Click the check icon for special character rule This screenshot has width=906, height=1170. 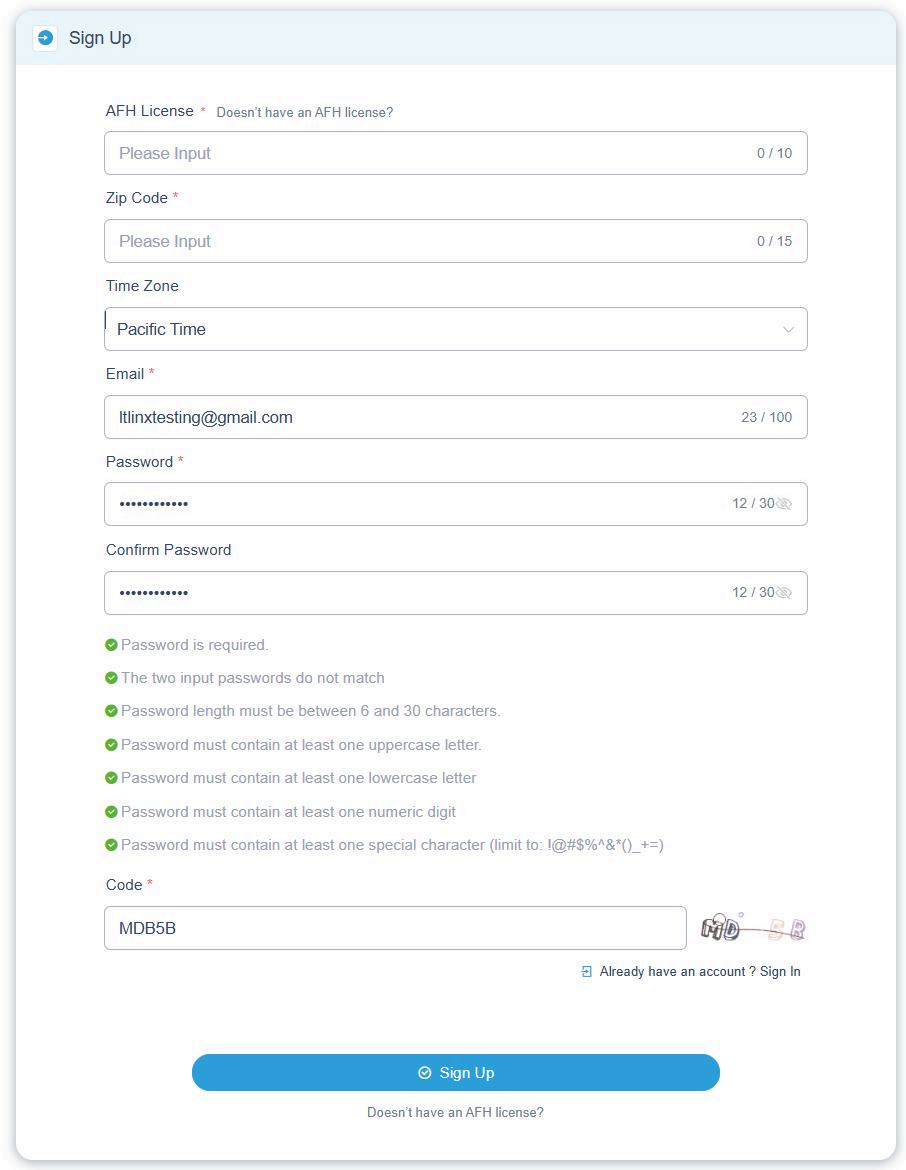tap(111, 845)
